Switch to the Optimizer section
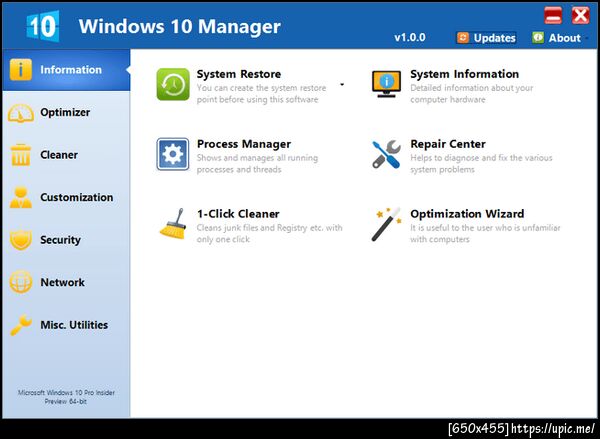600x439 pixels. pyautogui.click(x=66, y=112)
